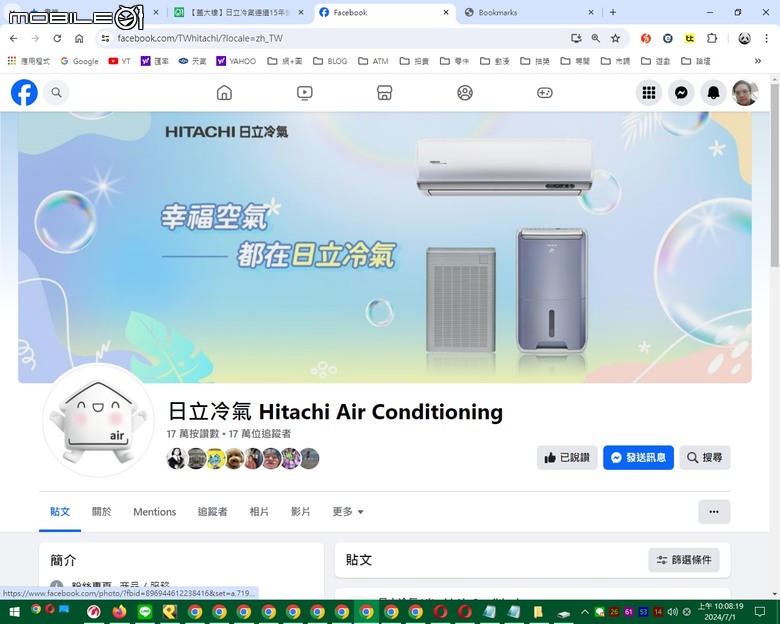Open the Hitachi cover photo banner

(385, 247)
